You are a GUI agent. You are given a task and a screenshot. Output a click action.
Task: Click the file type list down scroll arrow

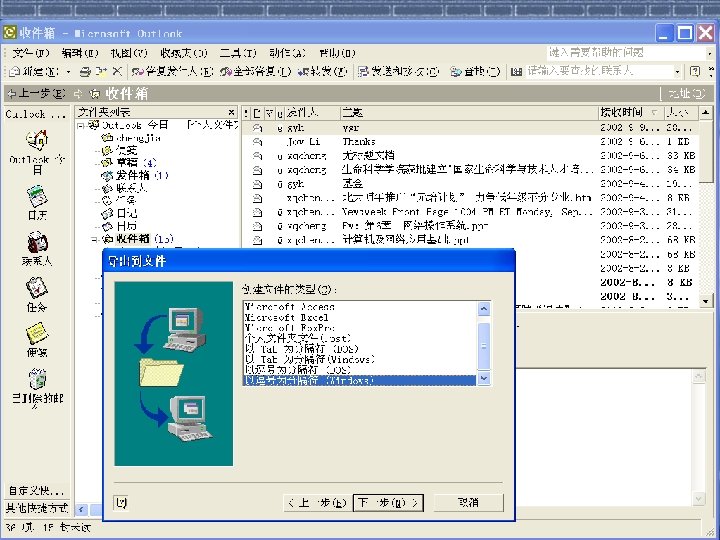click(484, 378)
